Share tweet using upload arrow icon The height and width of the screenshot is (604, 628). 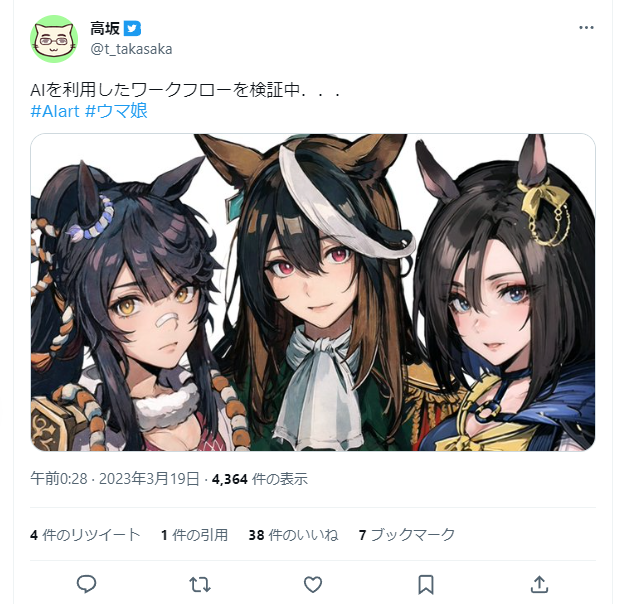coord(539,584)
